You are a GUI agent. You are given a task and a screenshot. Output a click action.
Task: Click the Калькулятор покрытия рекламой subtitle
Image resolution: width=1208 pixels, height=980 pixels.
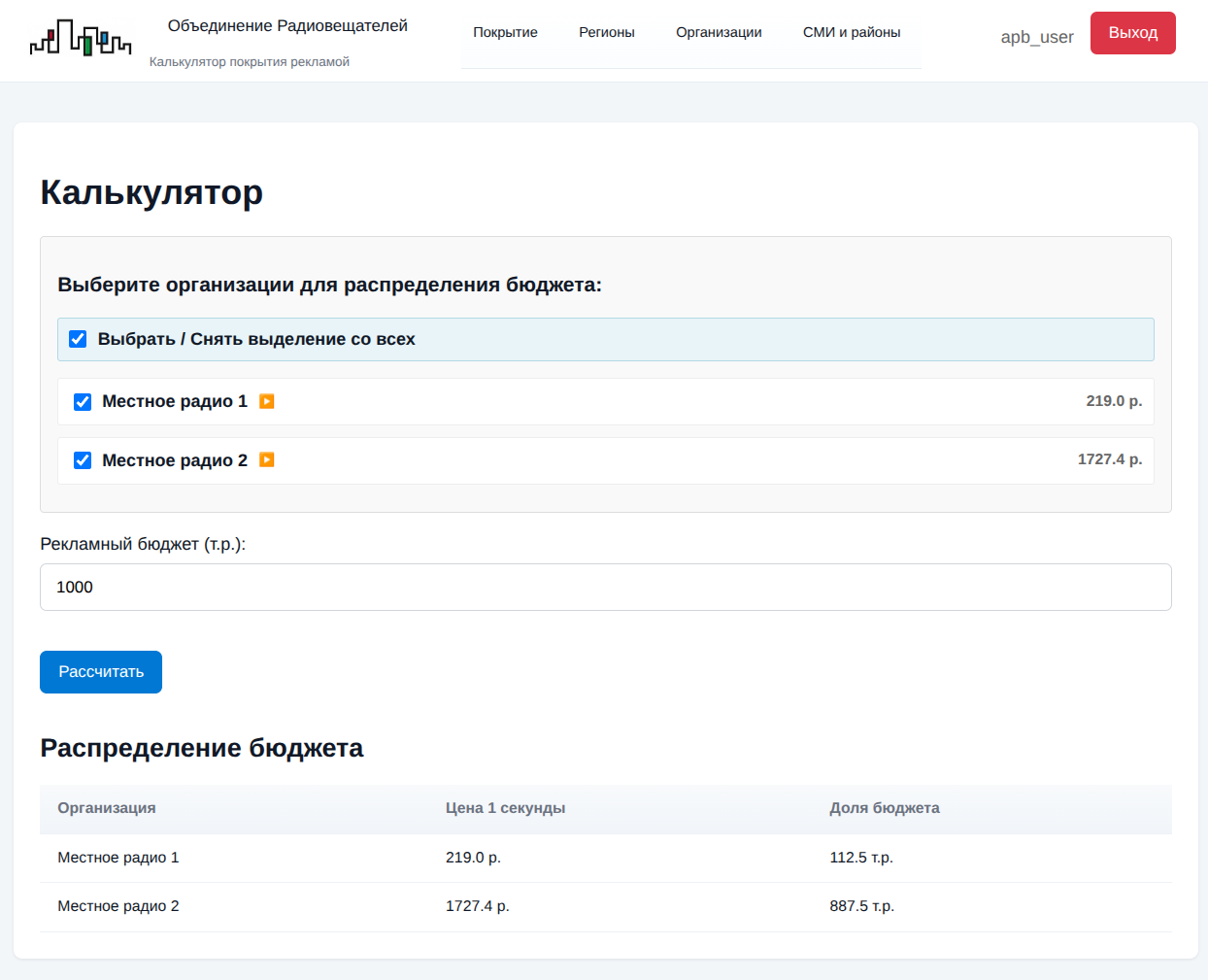249,60
